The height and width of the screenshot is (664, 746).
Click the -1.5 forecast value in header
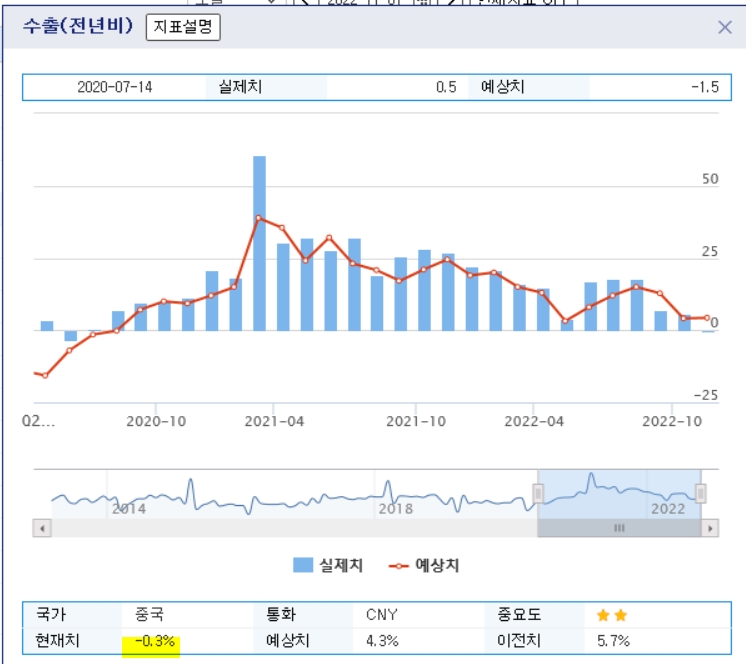coord(705,87)
